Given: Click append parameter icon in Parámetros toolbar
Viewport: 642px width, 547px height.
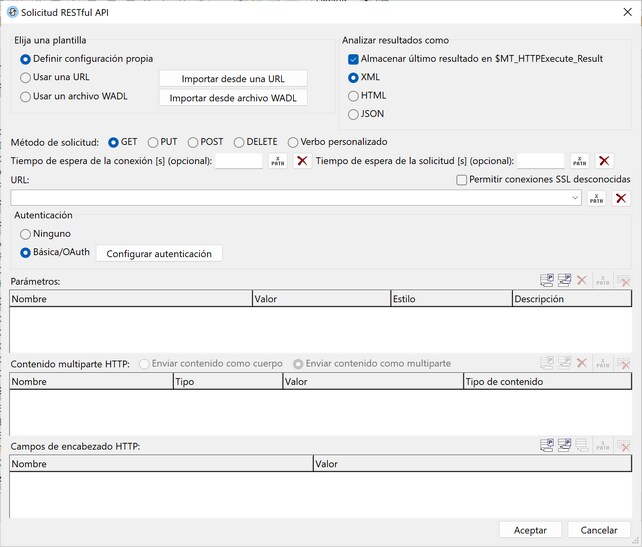Looking at the screenshot, I should 547,280.
